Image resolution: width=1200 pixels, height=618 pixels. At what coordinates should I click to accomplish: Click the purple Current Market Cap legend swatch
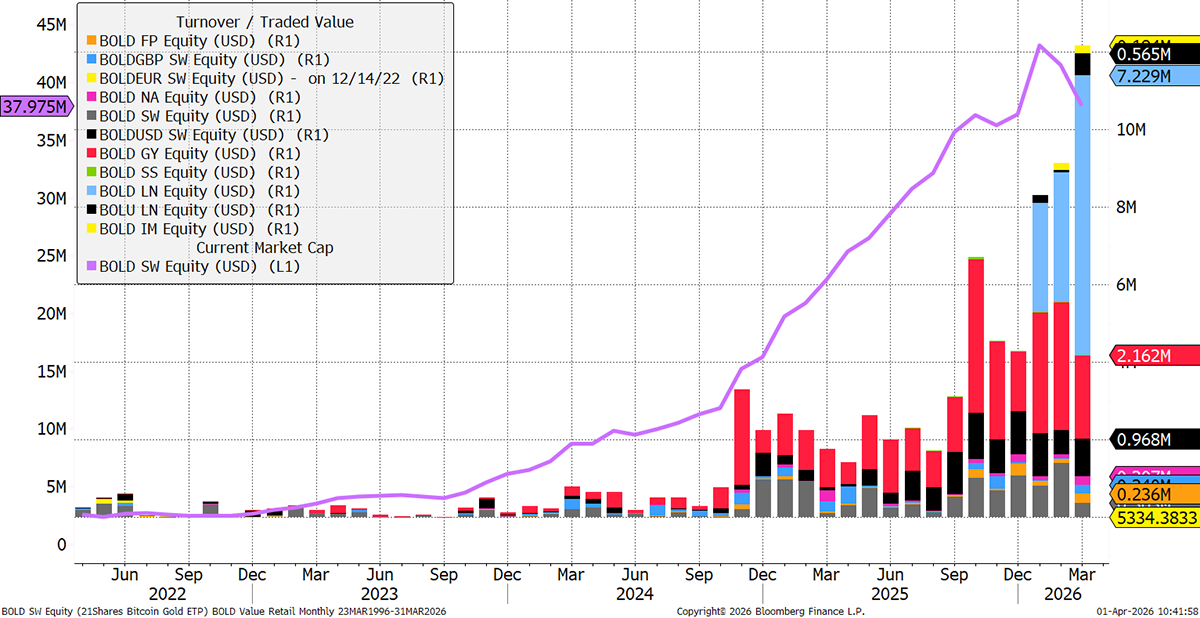(89, 267)
